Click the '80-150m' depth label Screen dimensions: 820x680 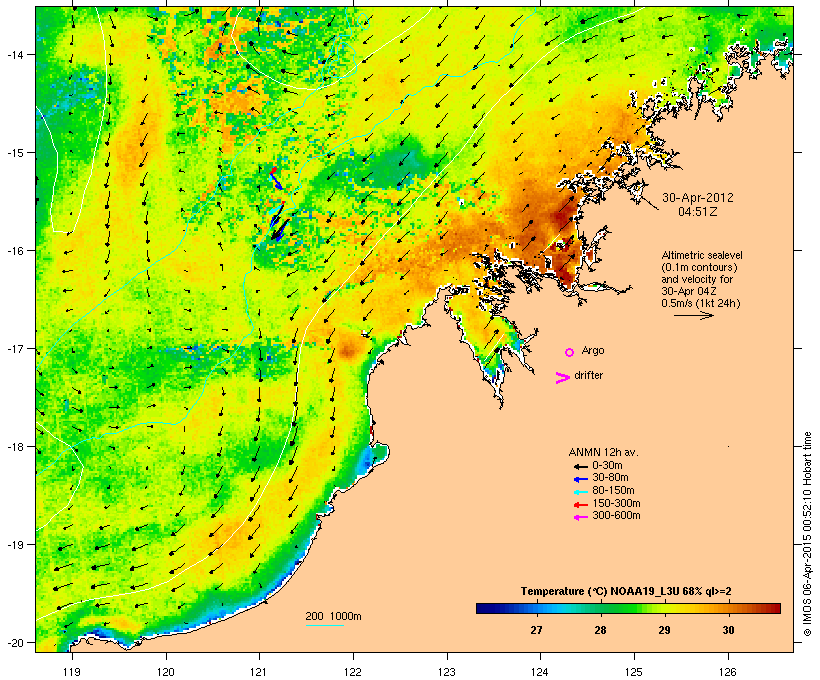613,491
